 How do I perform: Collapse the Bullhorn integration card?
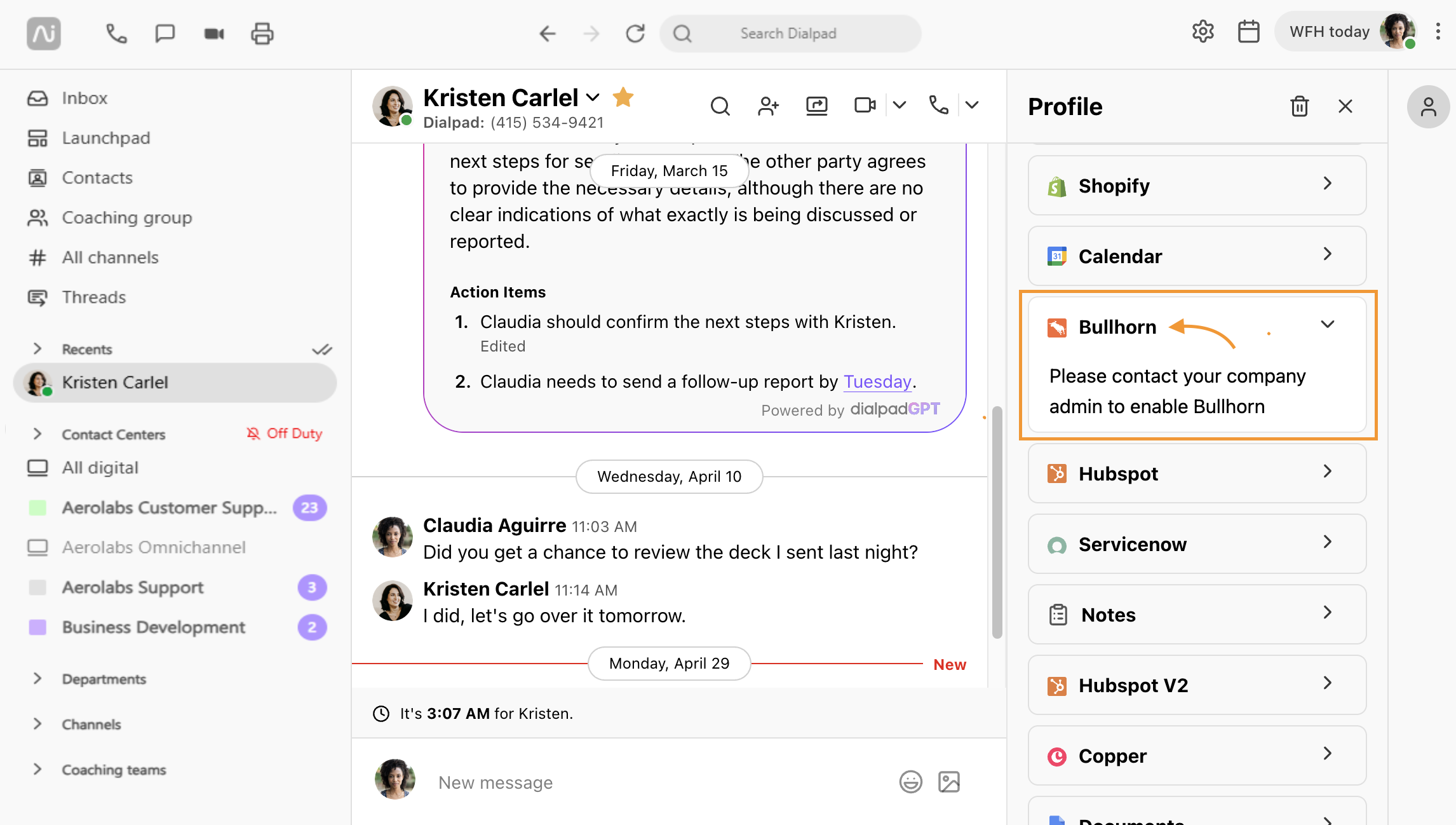tap(1328, 325)
